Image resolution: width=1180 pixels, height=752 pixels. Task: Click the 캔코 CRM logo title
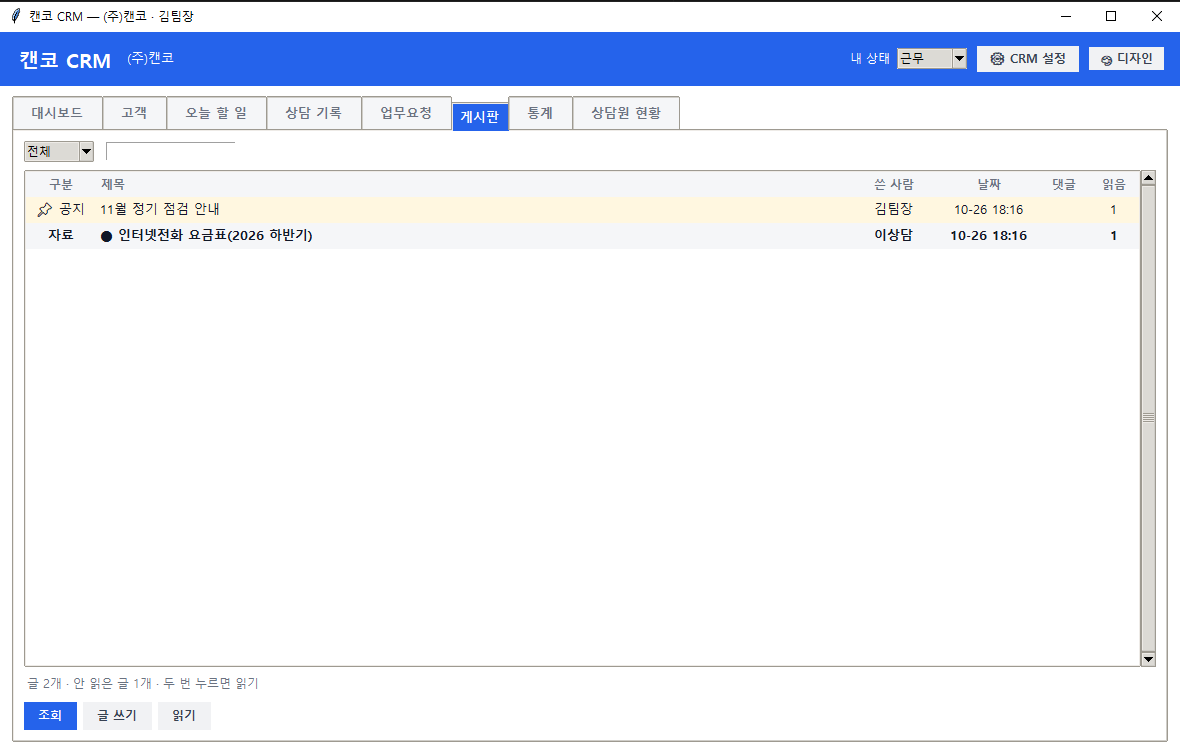point(65,60)
